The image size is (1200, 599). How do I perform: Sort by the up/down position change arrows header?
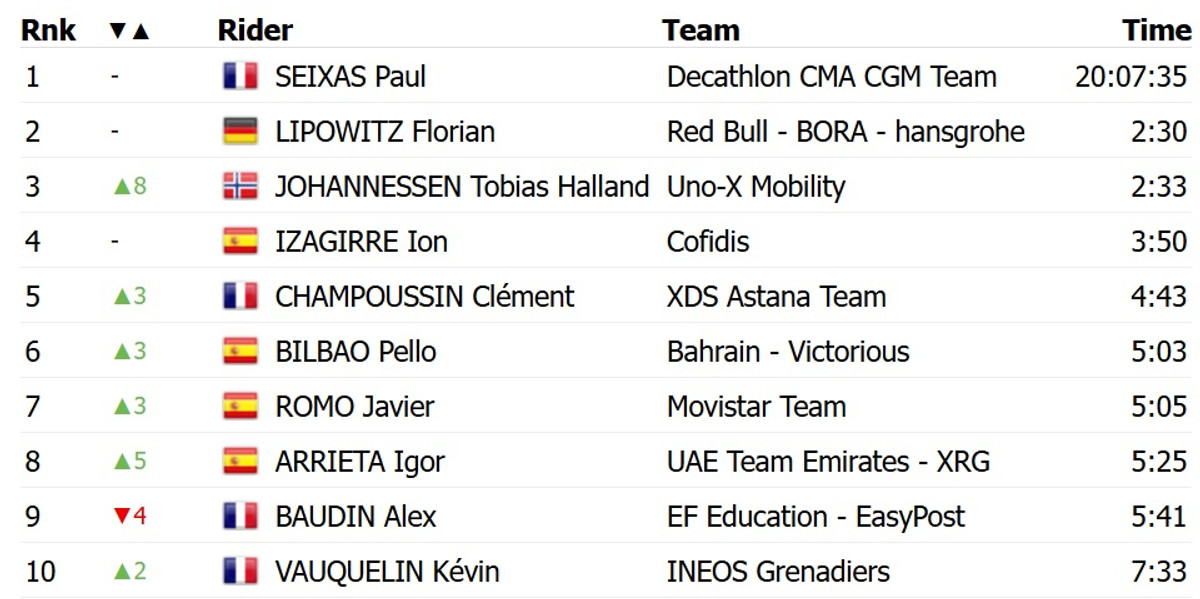coord(129,31)
